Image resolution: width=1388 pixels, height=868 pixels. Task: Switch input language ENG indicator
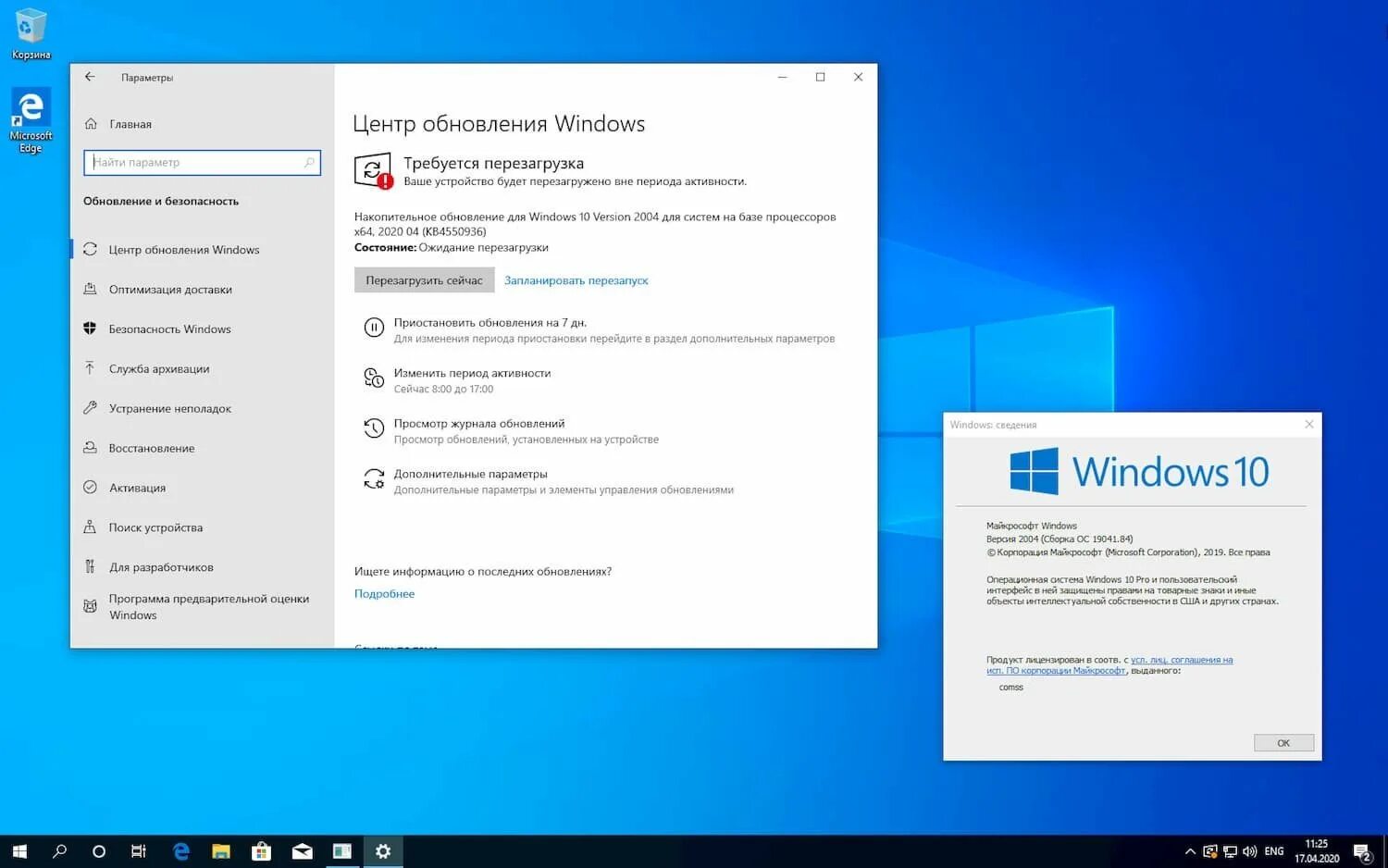click(1274, 851)
